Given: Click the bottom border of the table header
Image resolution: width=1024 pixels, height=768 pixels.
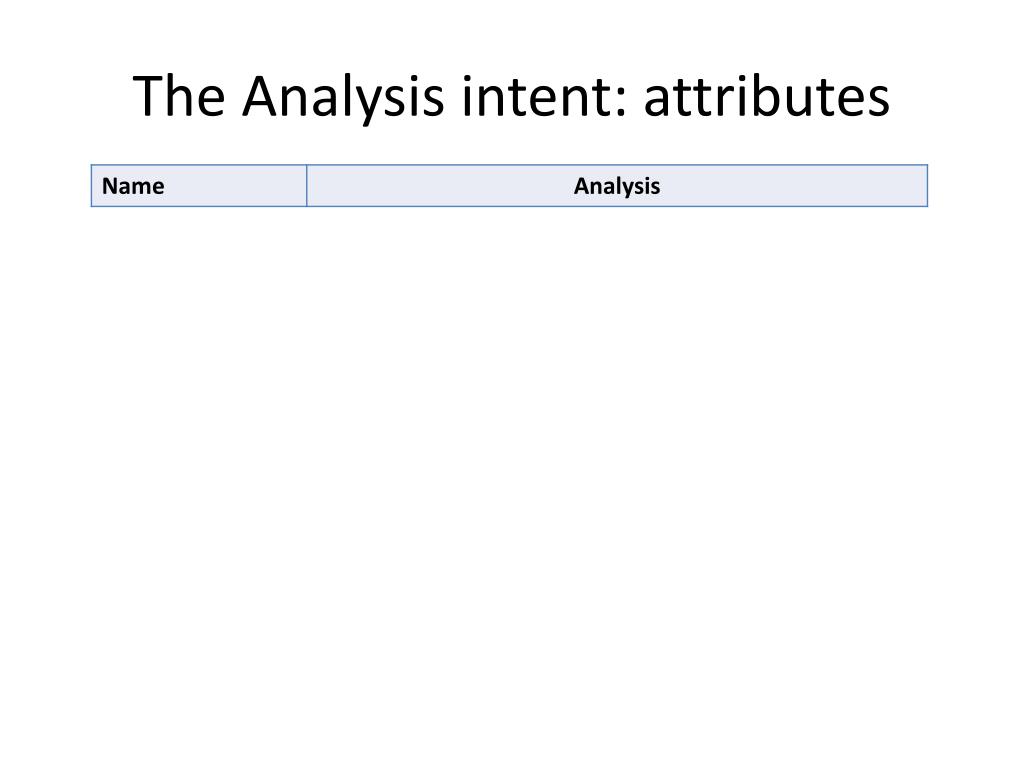Looking at the screenshot, I should point(509,206).
